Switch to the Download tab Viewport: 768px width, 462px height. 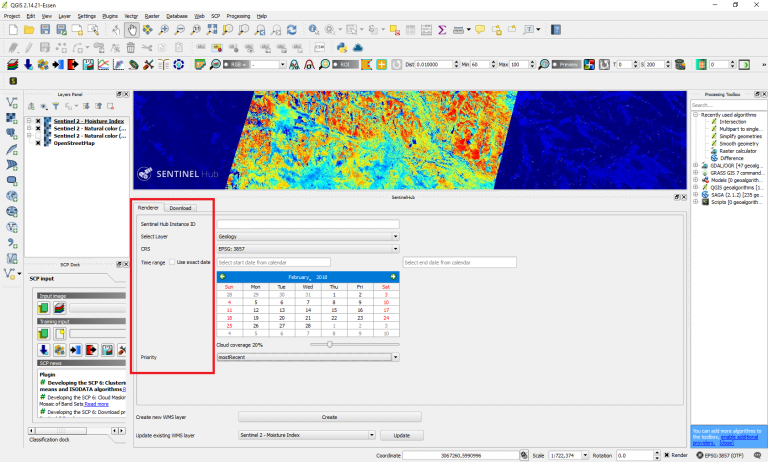click(x=180, y=208)
